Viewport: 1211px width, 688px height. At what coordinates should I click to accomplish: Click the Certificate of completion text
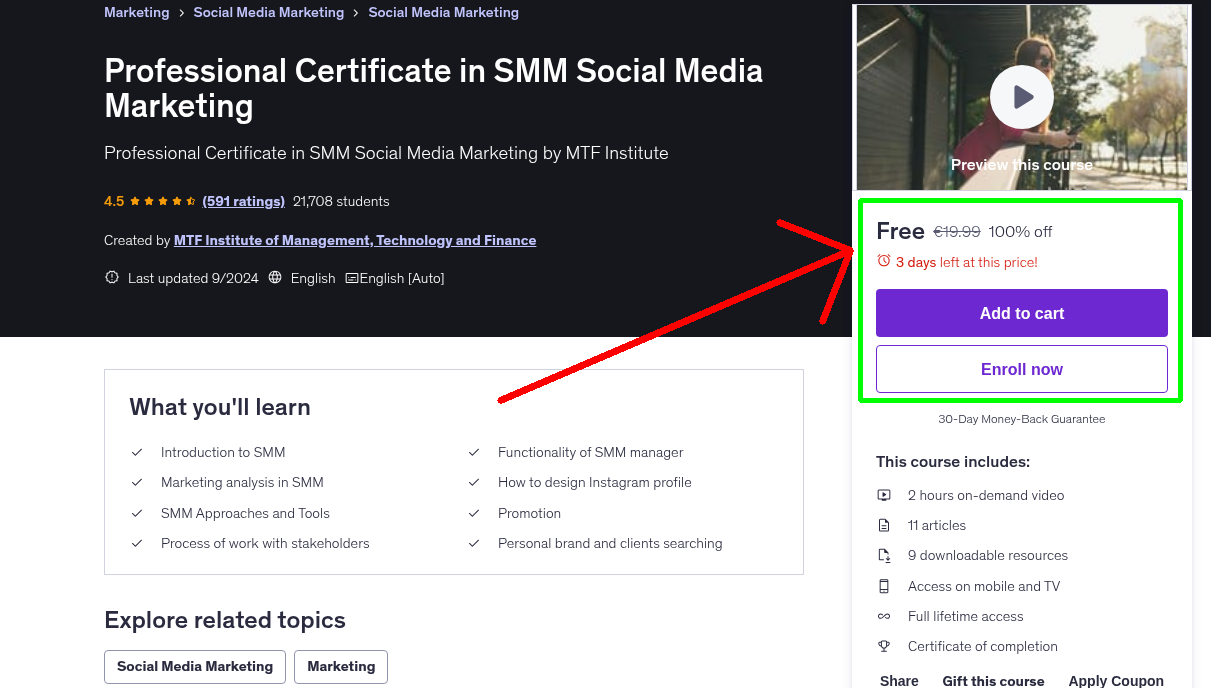tap(983, 646)
